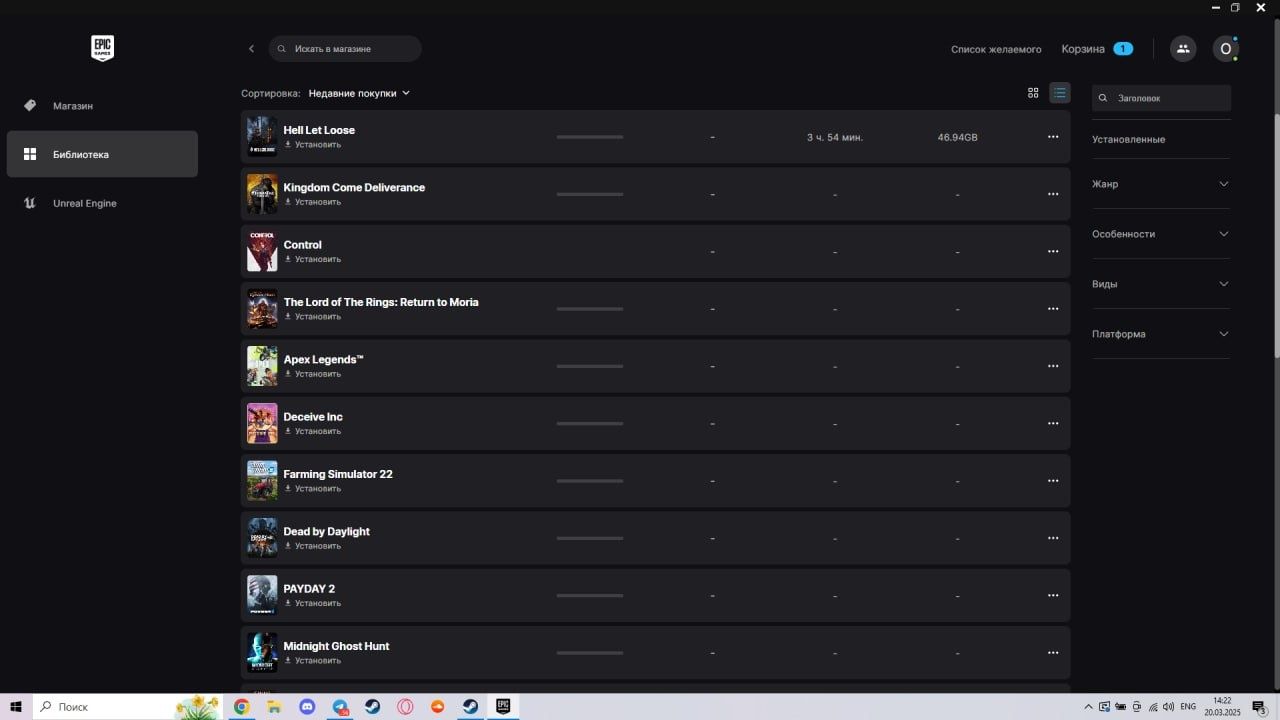
Task: Open options menu for Farming Simulator 22
Action: [x=1053, y=481]
